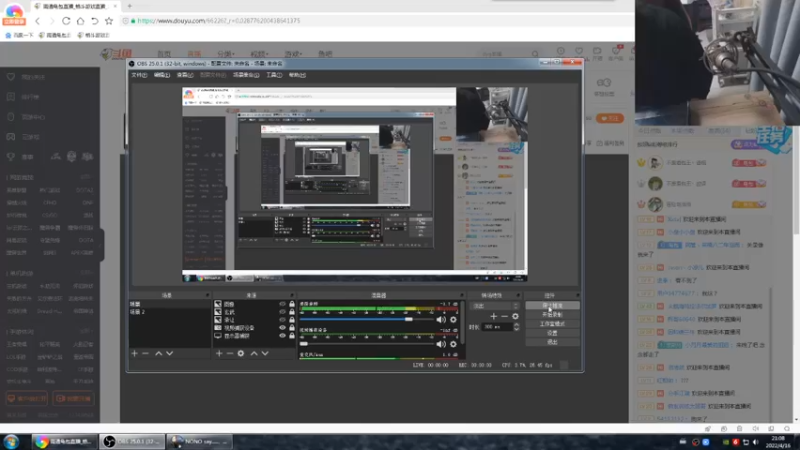Remove selected scene with the minus icon
Screen dimensions: 800x450
coord(145,353)
